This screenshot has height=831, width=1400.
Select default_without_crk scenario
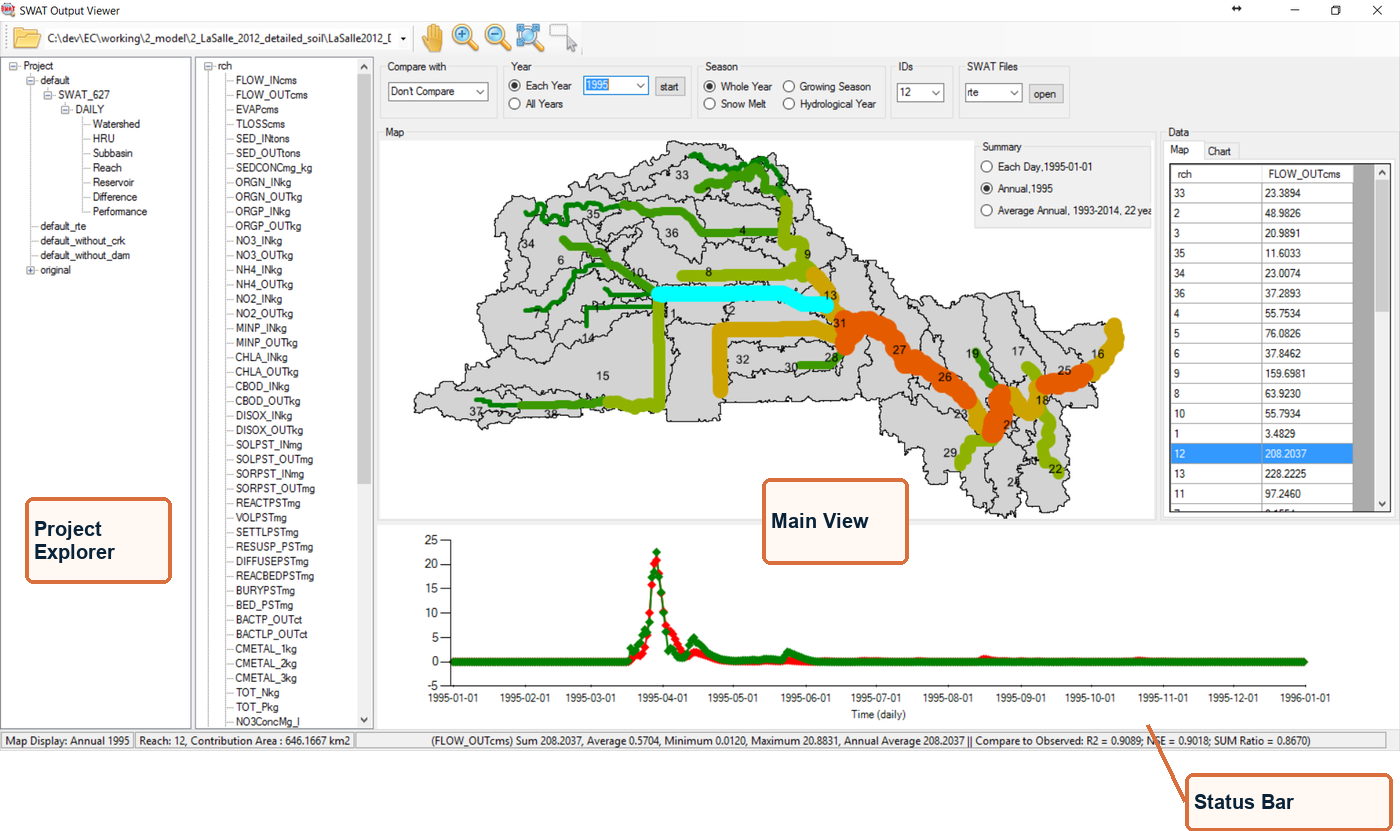pyautogui.click(x=83, y=241)
